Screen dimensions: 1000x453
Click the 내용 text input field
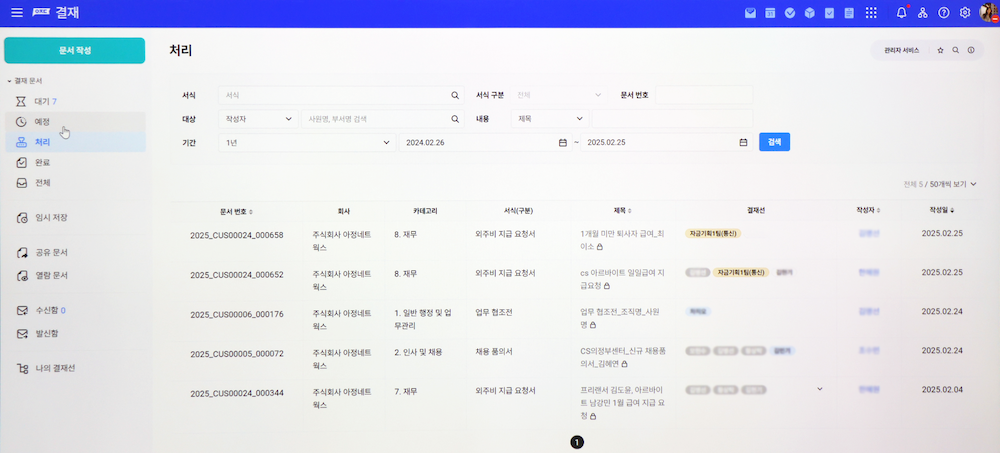click(672, 119)
